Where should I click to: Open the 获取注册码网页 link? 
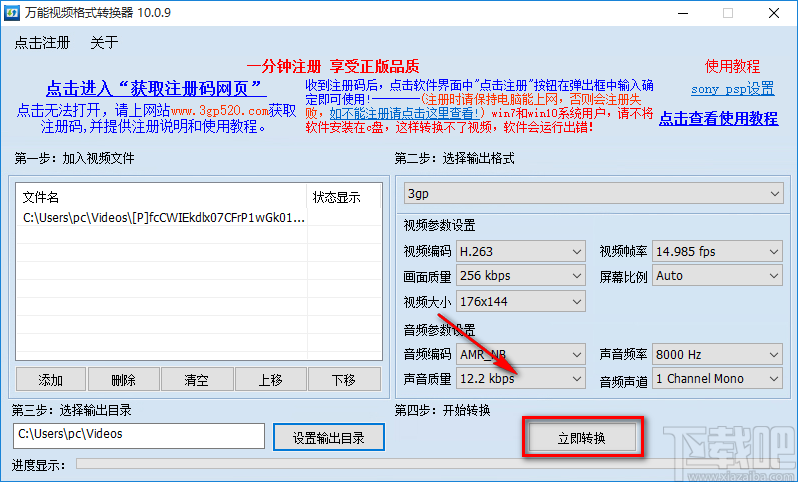156,89
